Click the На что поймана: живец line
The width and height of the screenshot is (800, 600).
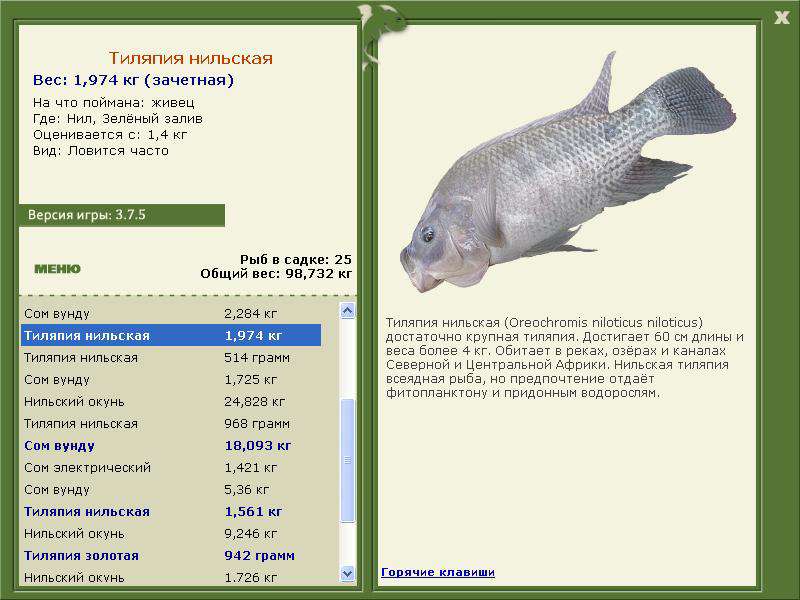tap(114, 103)
